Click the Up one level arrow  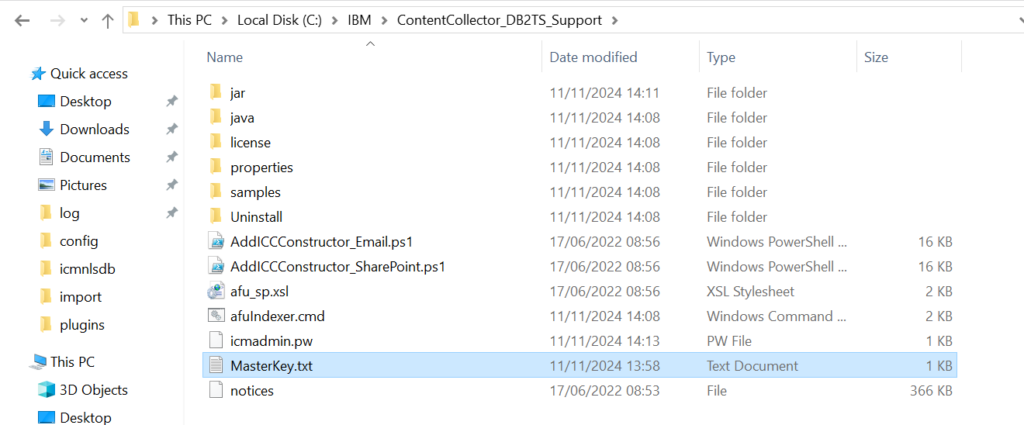tap(108, 20)
